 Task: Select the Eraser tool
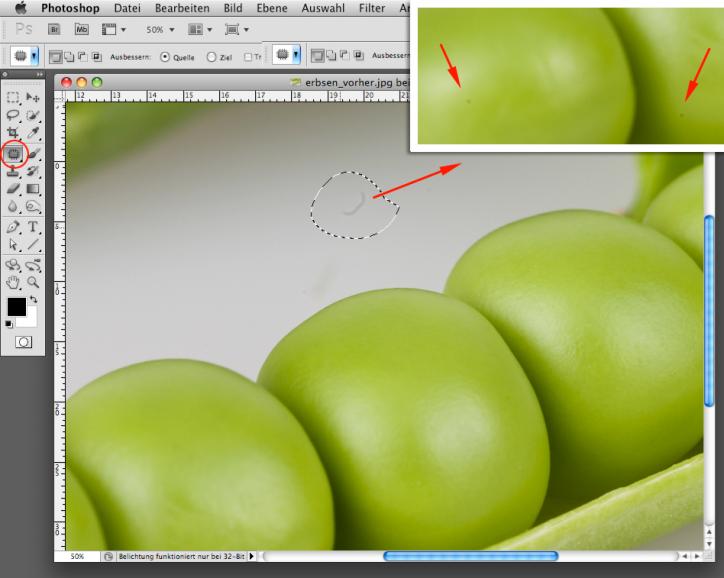click(x=13, y=189)
